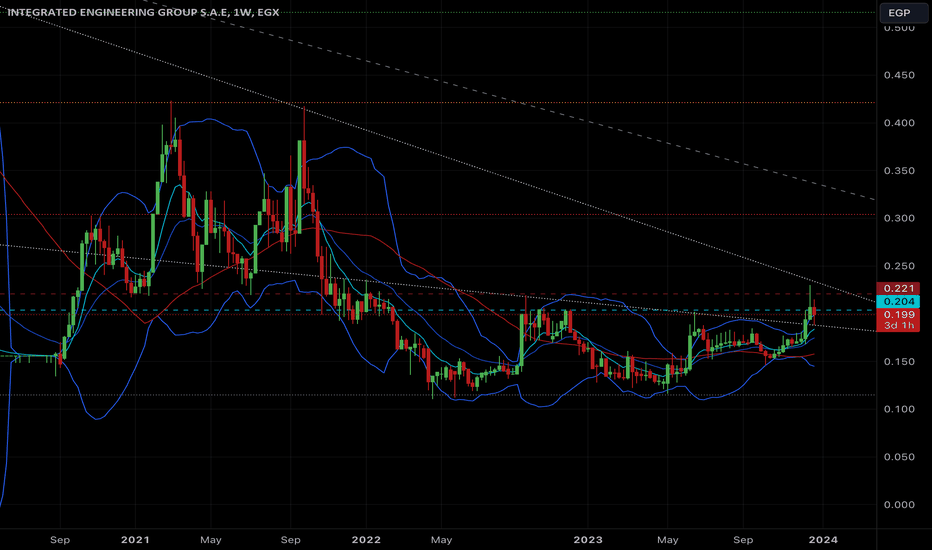Click the 3d 1h countdown label
The height and width of the screenshot is (550, 932).
click(899, 325)
